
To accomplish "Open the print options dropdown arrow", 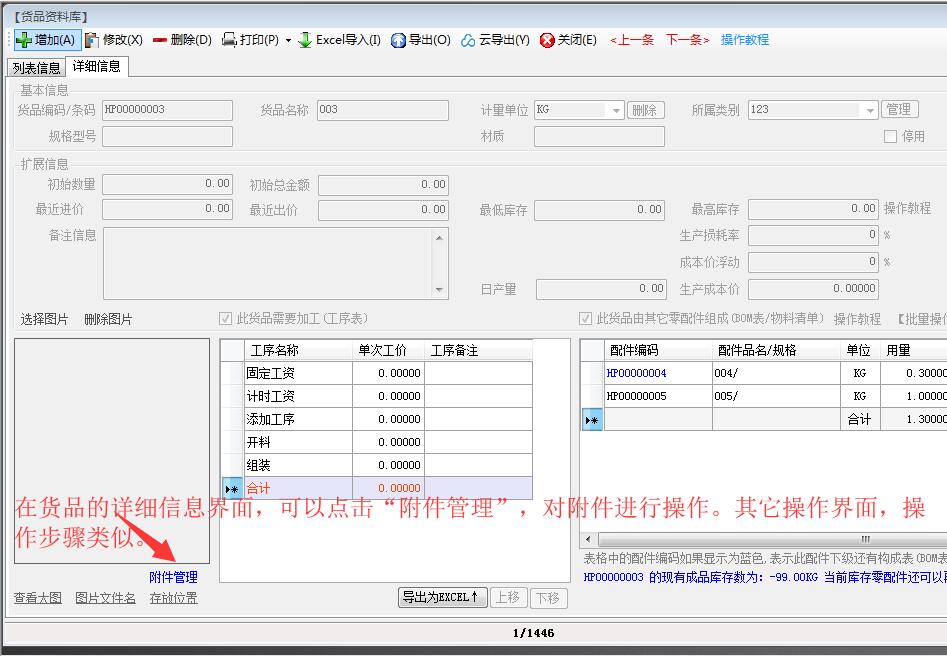I will 289,41.
